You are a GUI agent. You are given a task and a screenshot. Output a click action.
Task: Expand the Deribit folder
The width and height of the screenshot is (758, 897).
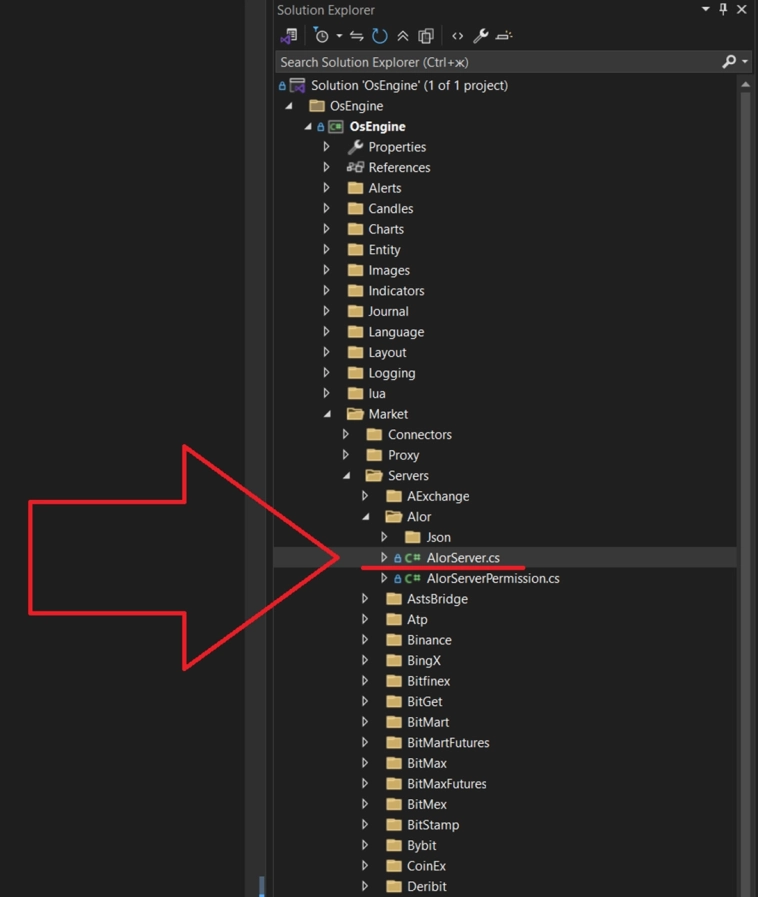point(365,886)
